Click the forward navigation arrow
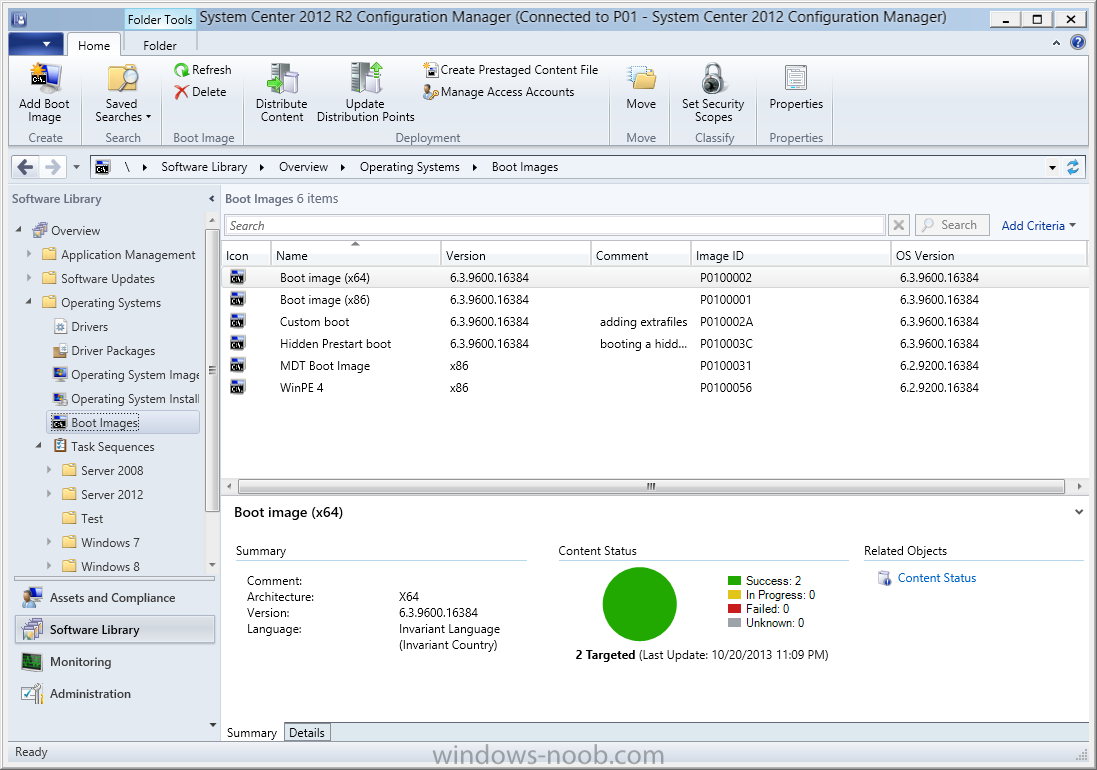Screen dimensions: 1097x770 tap(52, 167)
